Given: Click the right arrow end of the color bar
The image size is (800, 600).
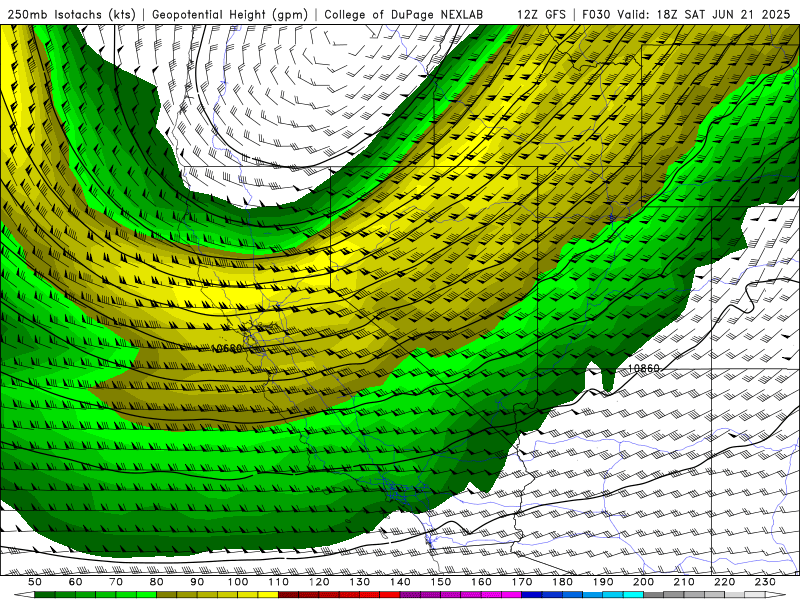Looking at the screenshot, I should [x=776, y=595].
